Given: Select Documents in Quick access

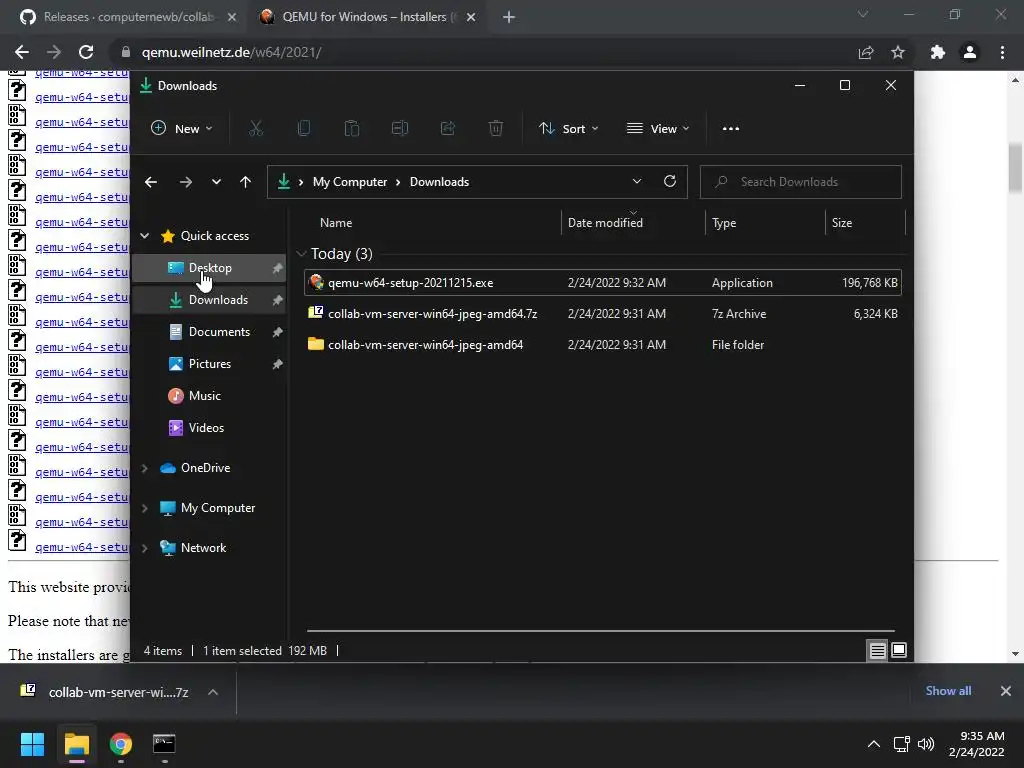Looking at the screenshot, I should [209, 332].
